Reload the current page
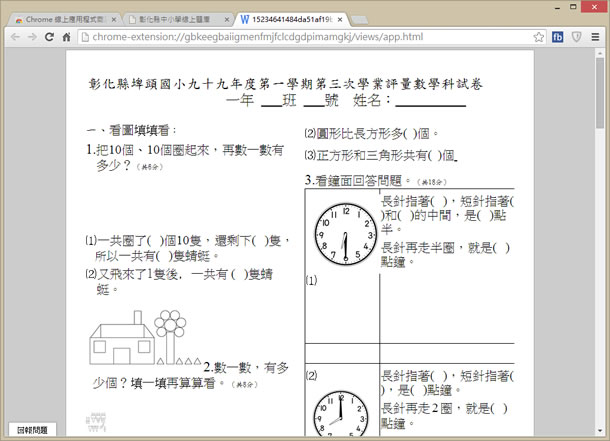This screenshot has height=441, width=610. 50,37
